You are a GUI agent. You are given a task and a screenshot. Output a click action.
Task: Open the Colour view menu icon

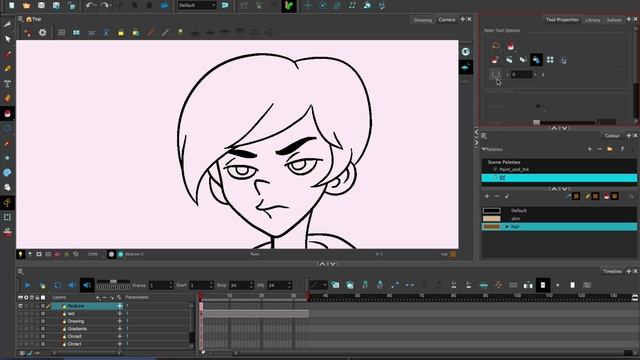pyautogui.click(x=484, y=136)
